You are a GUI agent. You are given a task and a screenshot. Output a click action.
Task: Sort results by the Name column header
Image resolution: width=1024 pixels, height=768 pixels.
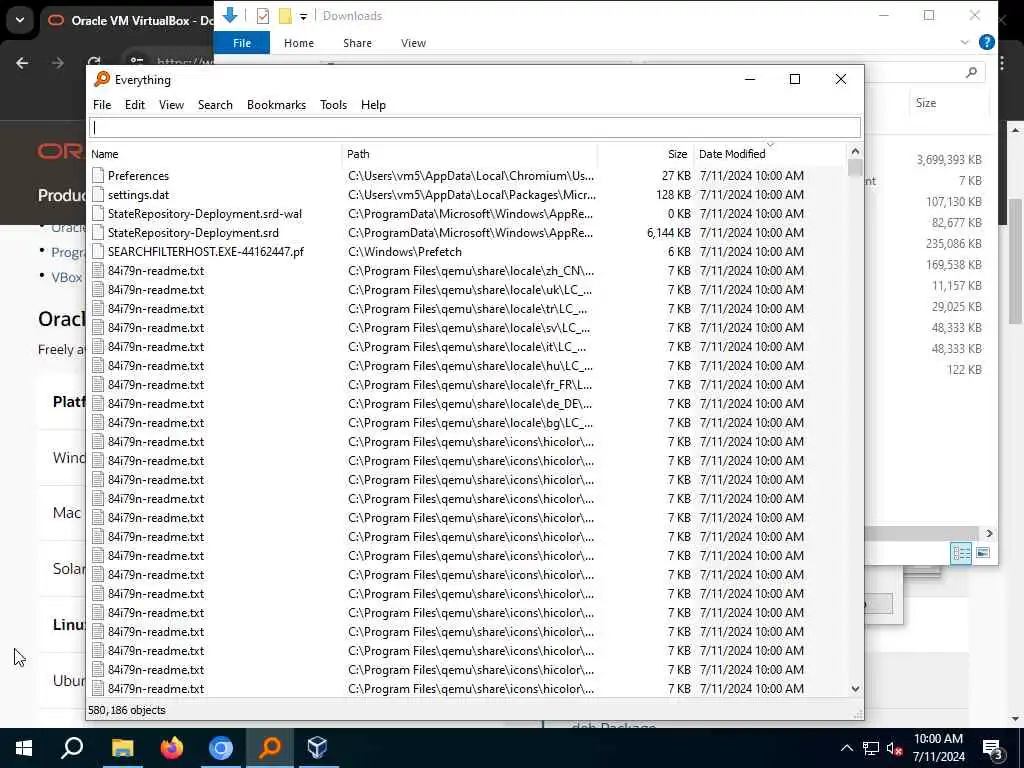coord(215,154)
